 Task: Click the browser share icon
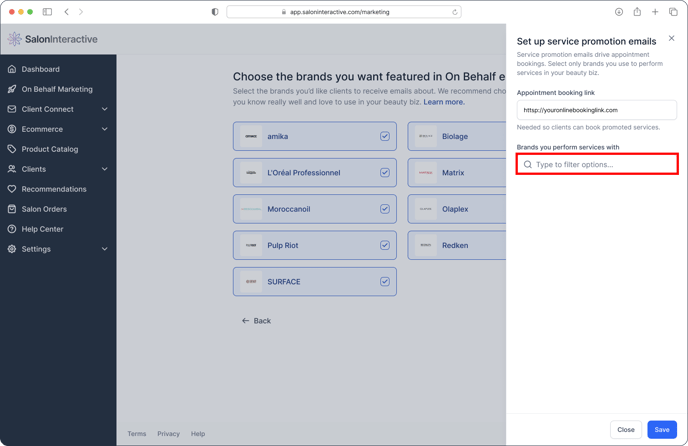[x=637, y=12]
